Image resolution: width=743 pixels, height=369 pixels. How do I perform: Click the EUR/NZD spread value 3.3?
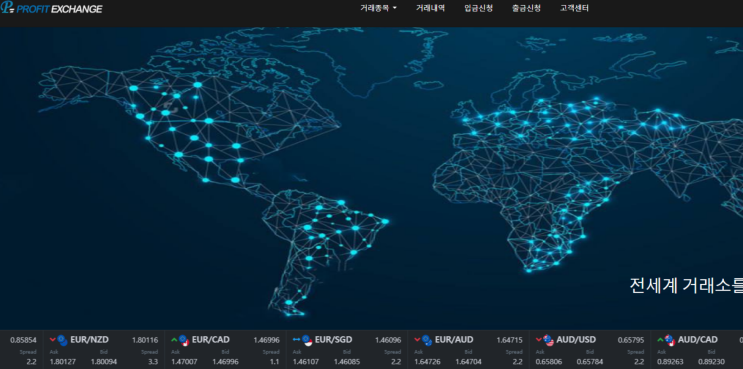154,362
